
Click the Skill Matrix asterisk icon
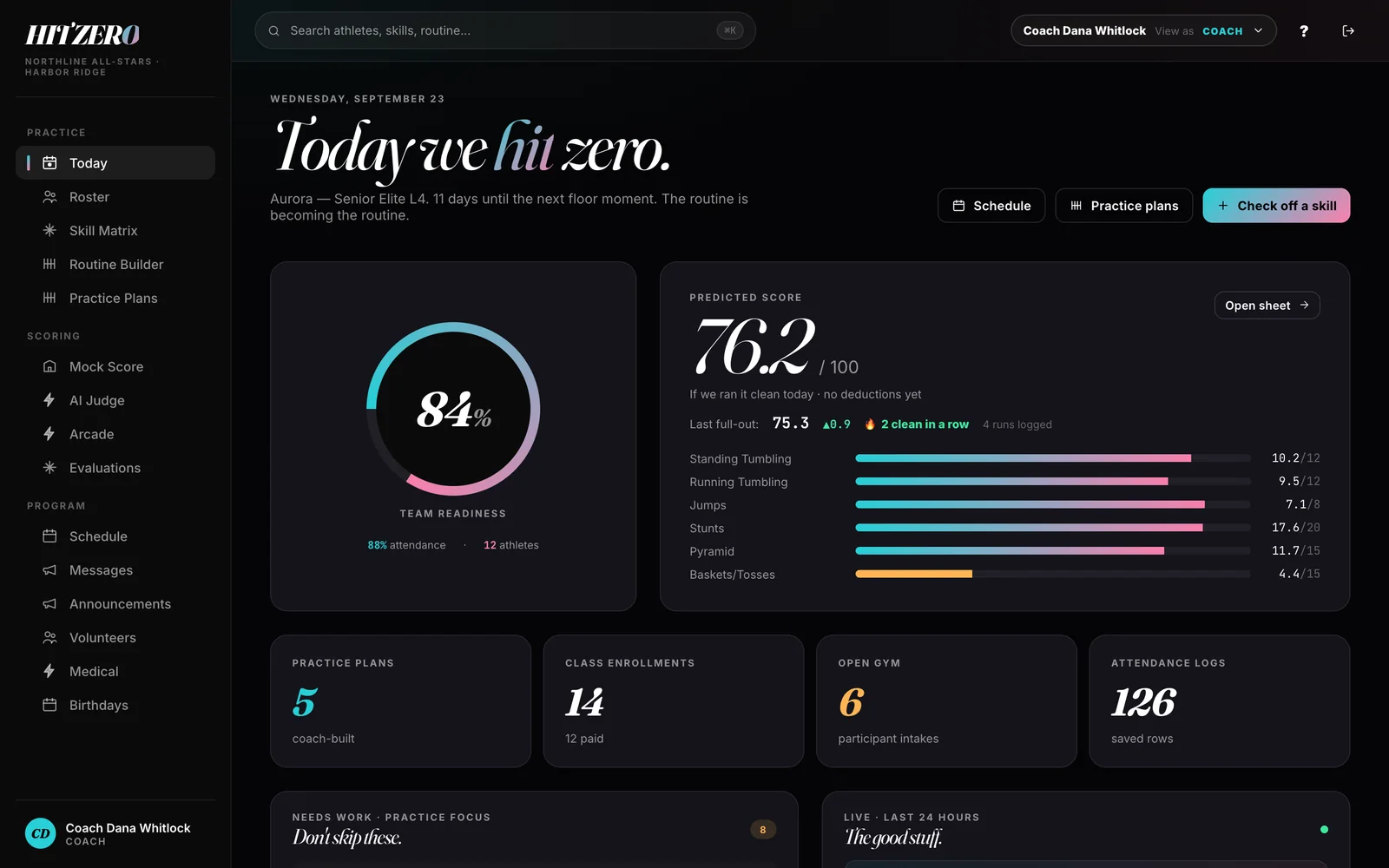click(49, 231)
